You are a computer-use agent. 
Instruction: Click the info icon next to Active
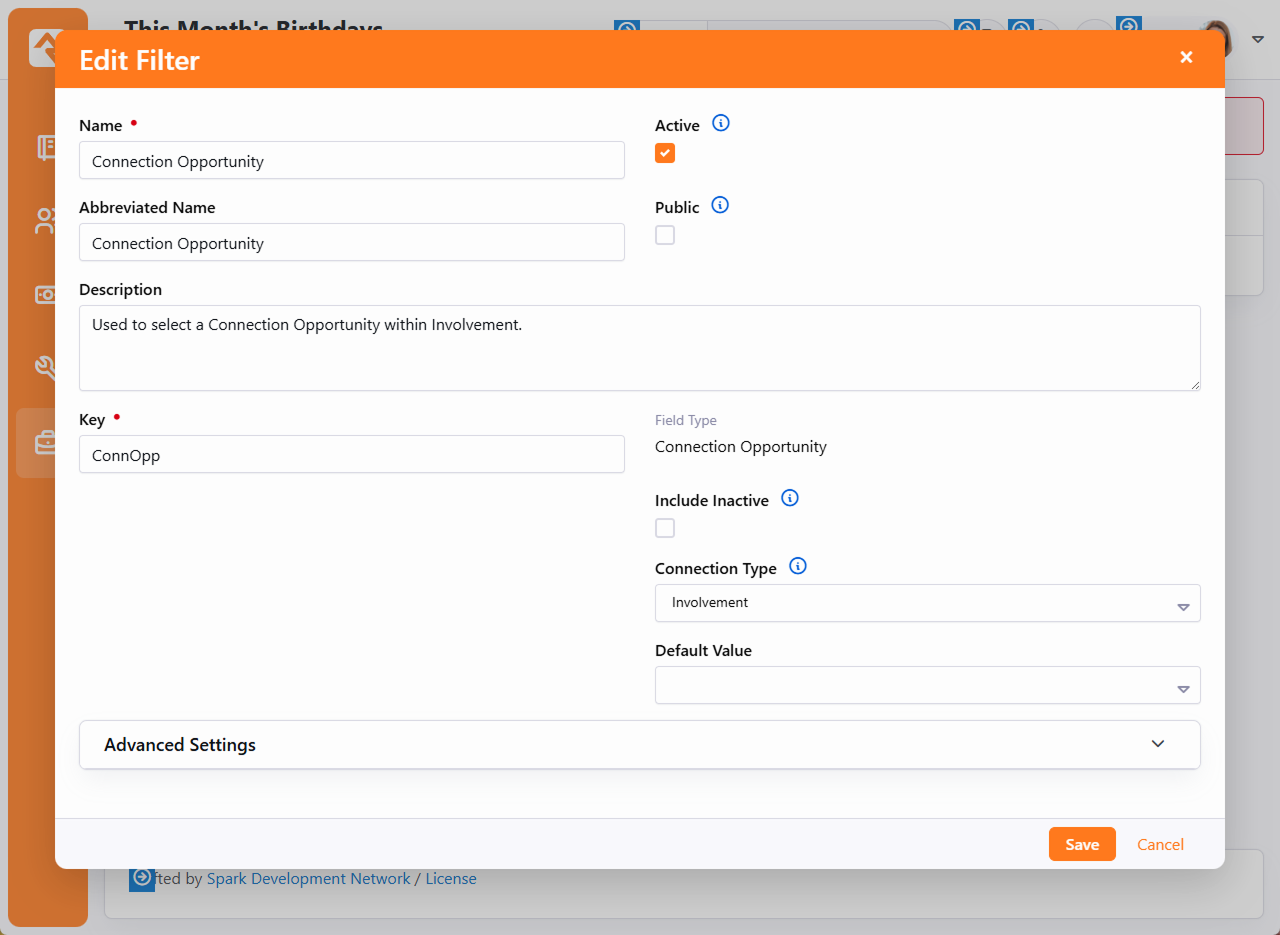720,124
